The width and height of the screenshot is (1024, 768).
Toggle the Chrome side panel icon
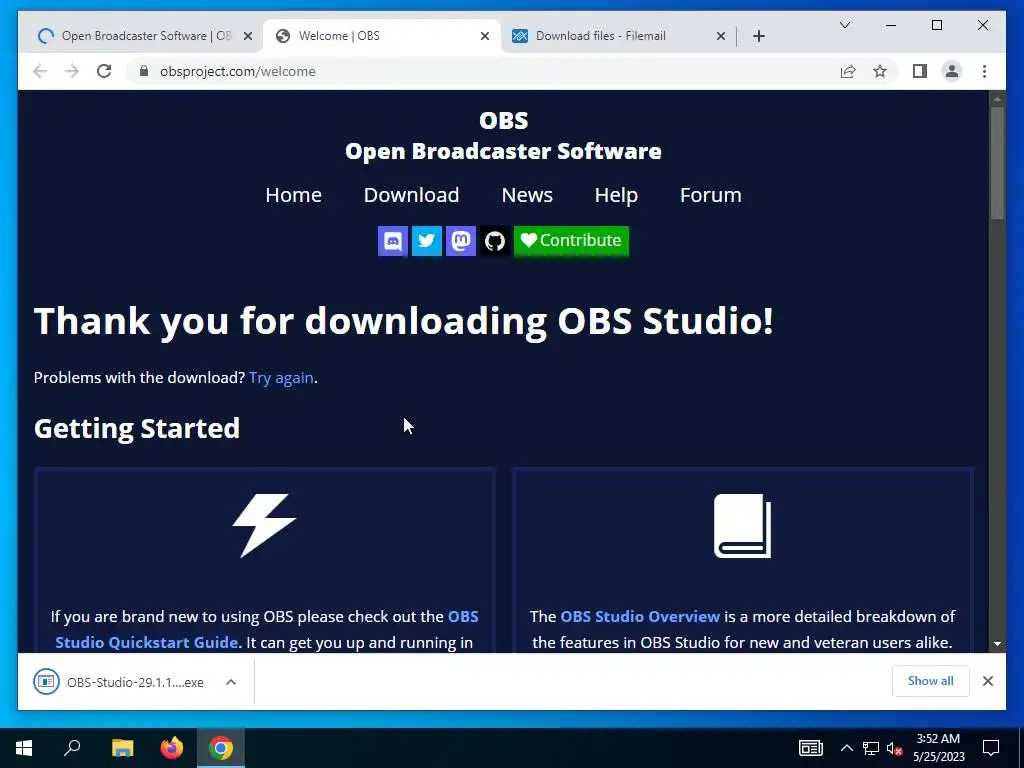(920, 71)
